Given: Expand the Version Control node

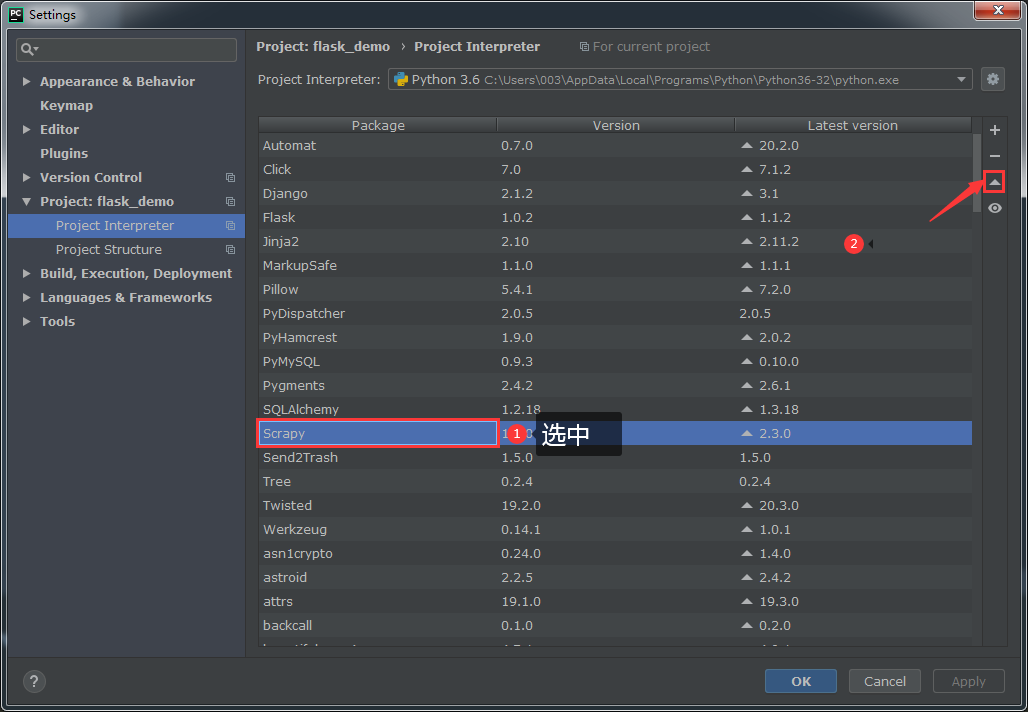Looking at the screenshot, I should (26, 178).
